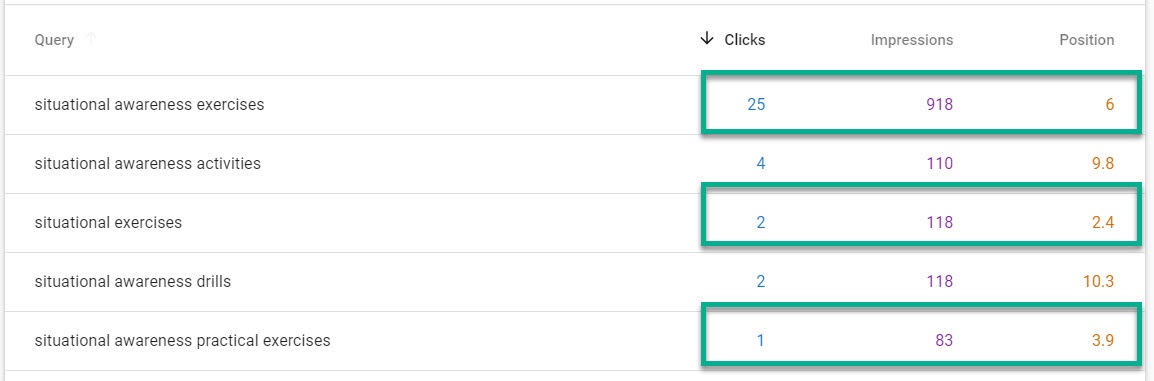Open query 'situational awareness exercises'
This screenshot has height=381, width=1154.
coord(149,104)
